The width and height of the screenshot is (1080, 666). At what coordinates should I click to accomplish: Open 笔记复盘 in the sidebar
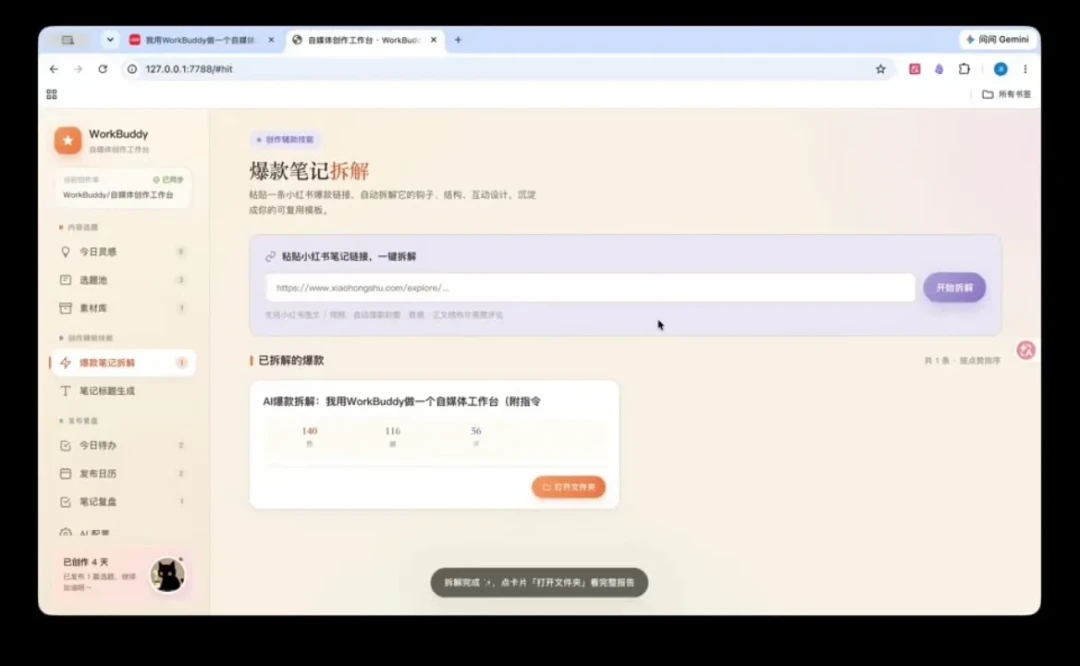[122, 502]
